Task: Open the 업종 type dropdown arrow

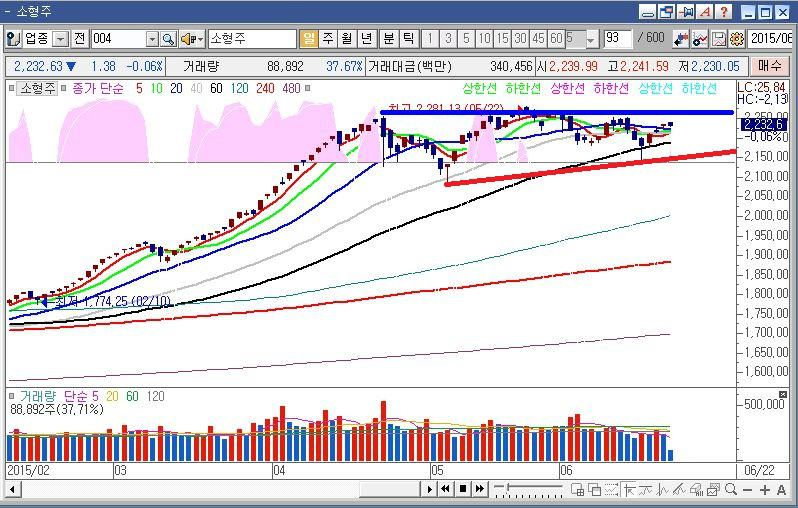Action: coord(60,39)
